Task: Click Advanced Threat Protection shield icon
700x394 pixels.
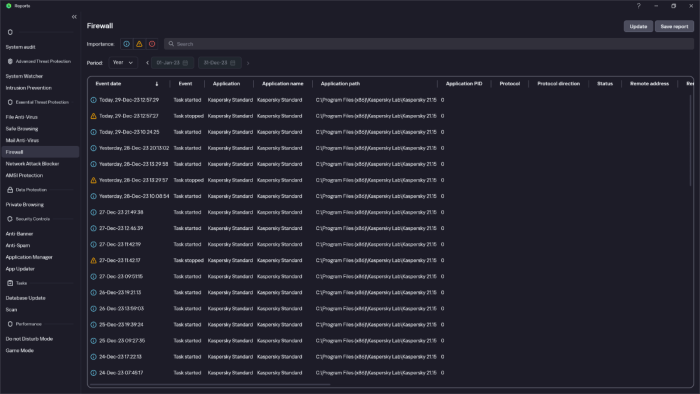Action: tap(10, 61)
